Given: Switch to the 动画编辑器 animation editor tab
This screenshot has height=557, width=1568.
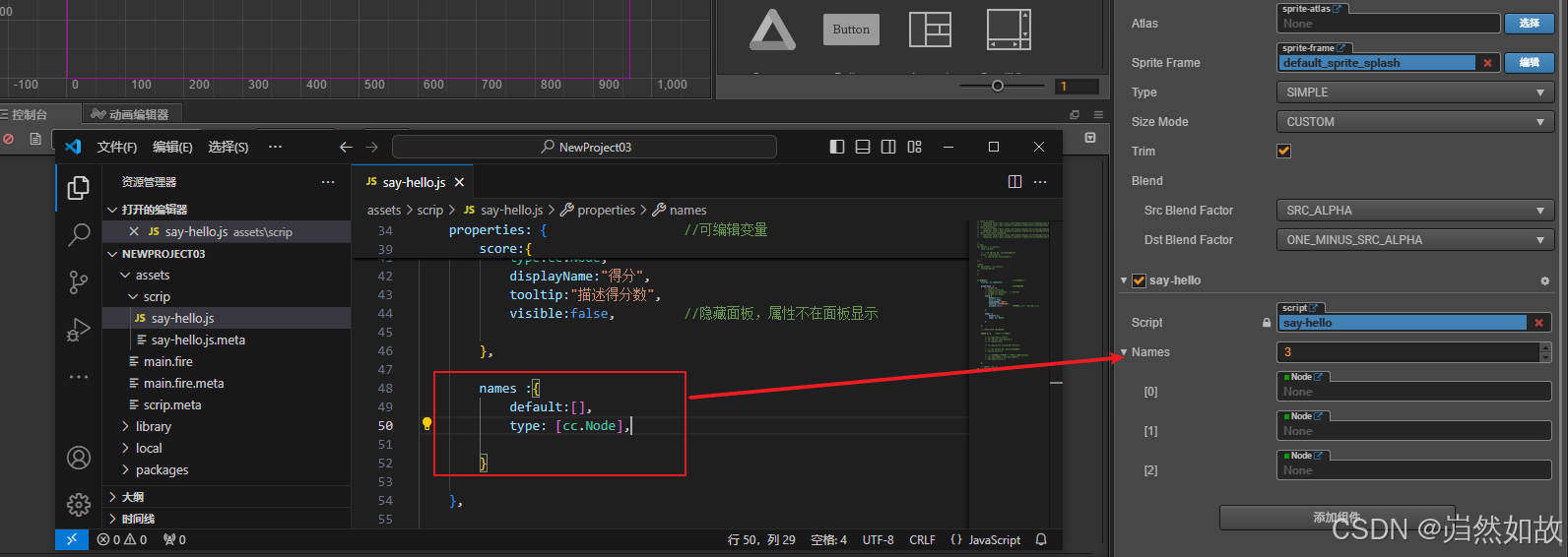Looking at the screenshot, I should pos(131,114).
